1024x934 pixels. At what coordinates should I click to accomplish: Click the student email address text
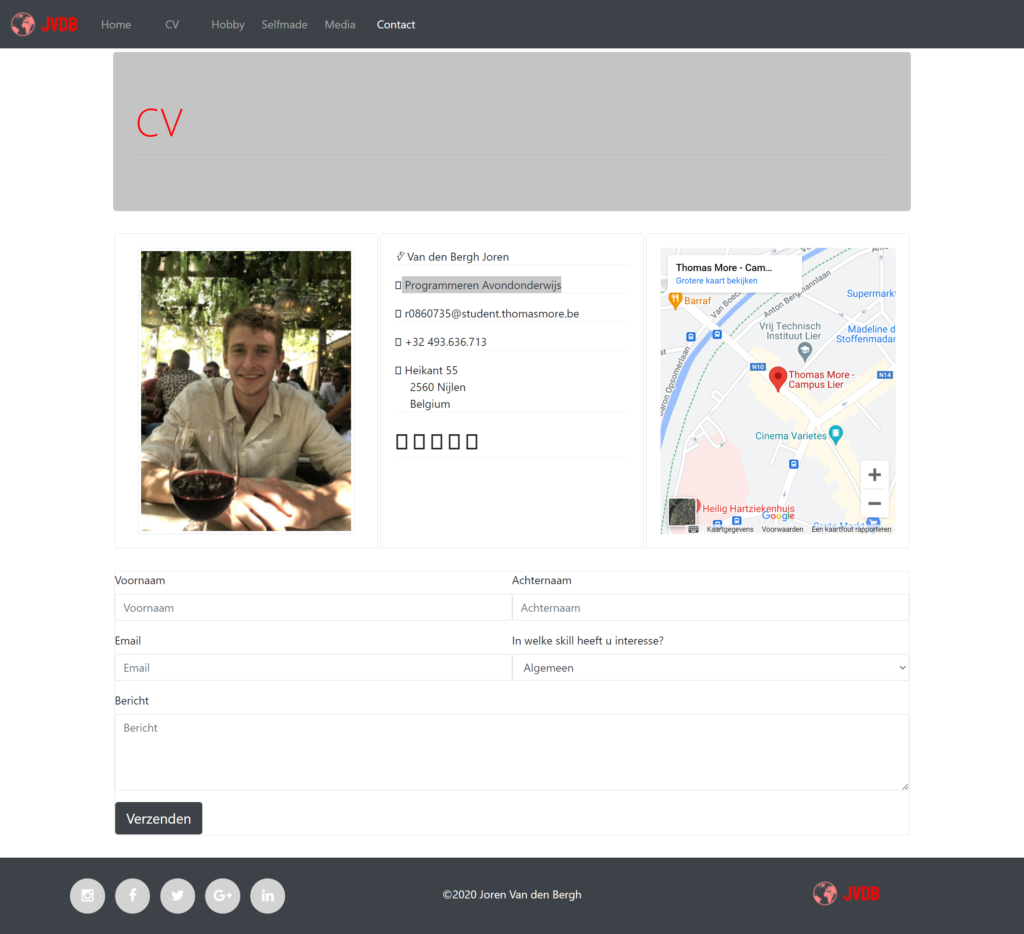pyautogui.click(x=492, y=314)
